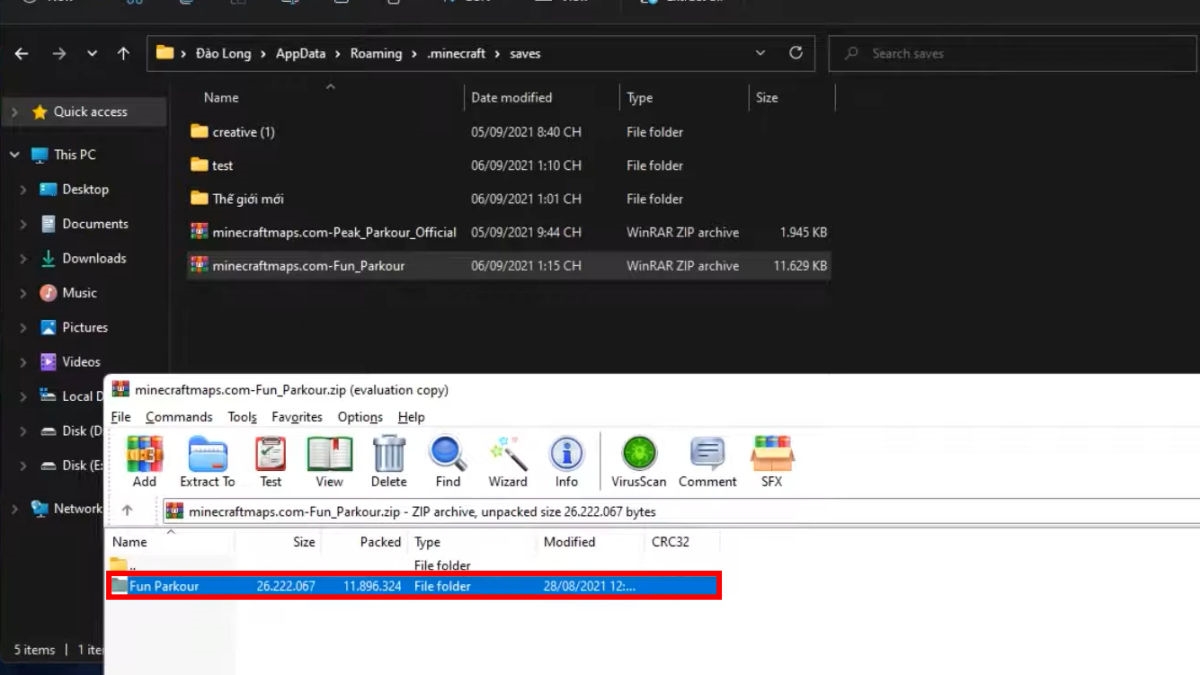Viewport: 1200px width, 675px height.
Task: Refresh the saves folder view
Action: coord(796,54)
